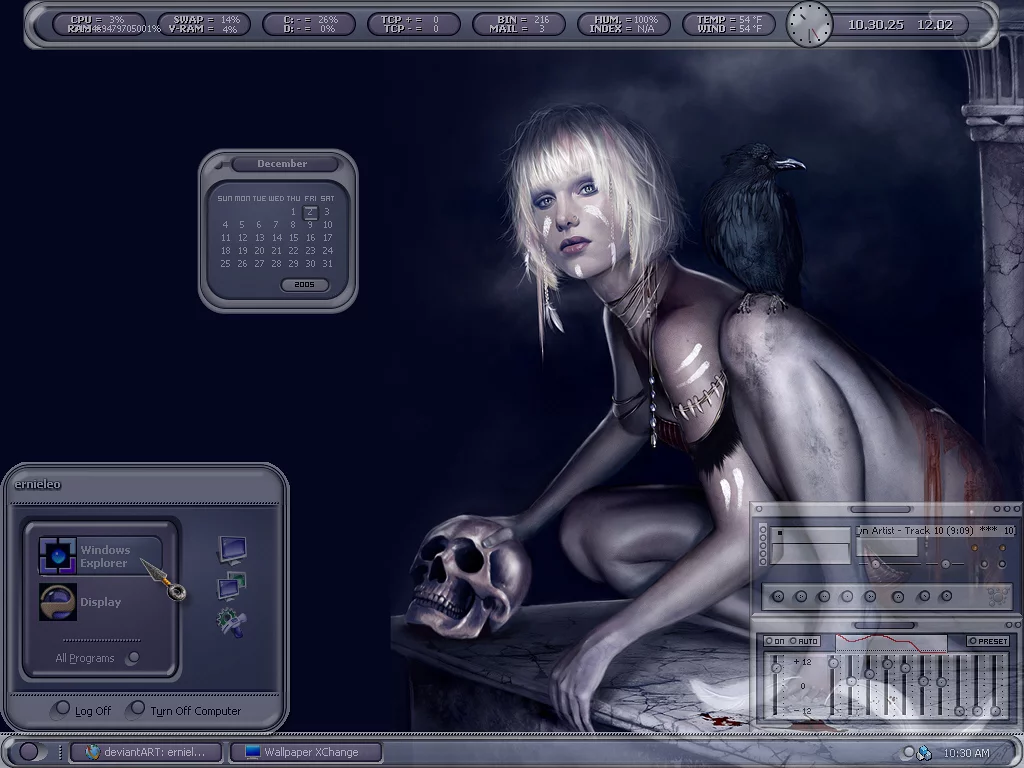Open the equalizer PRESET dropdown
This screenshot has width=1024, height=768.
[x=988, y=641]
